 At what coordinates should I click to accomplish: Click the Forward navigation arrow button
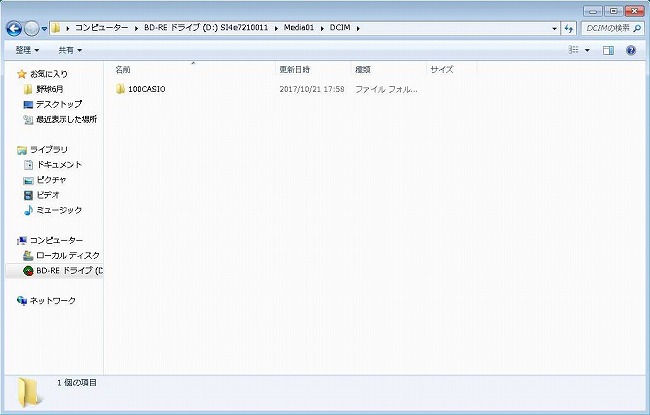point(32,28)
